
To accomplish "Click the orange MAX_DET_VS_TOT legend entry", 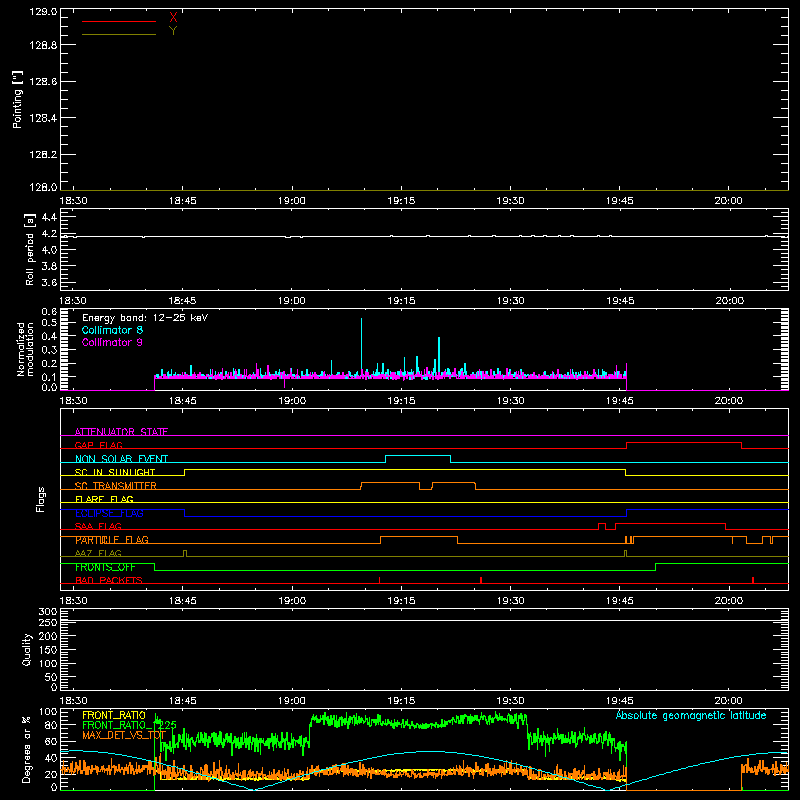I will [124, 735].
